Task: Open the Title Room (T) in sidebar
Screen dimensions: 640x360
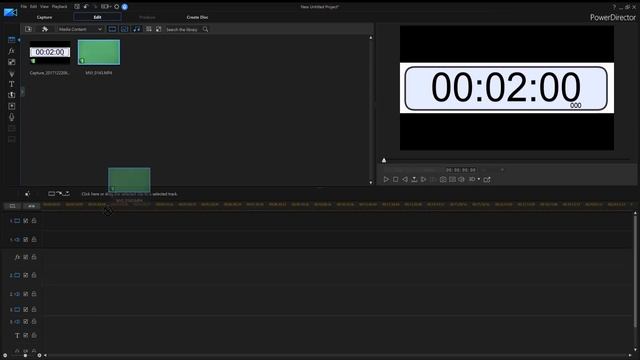Action: 11,84
